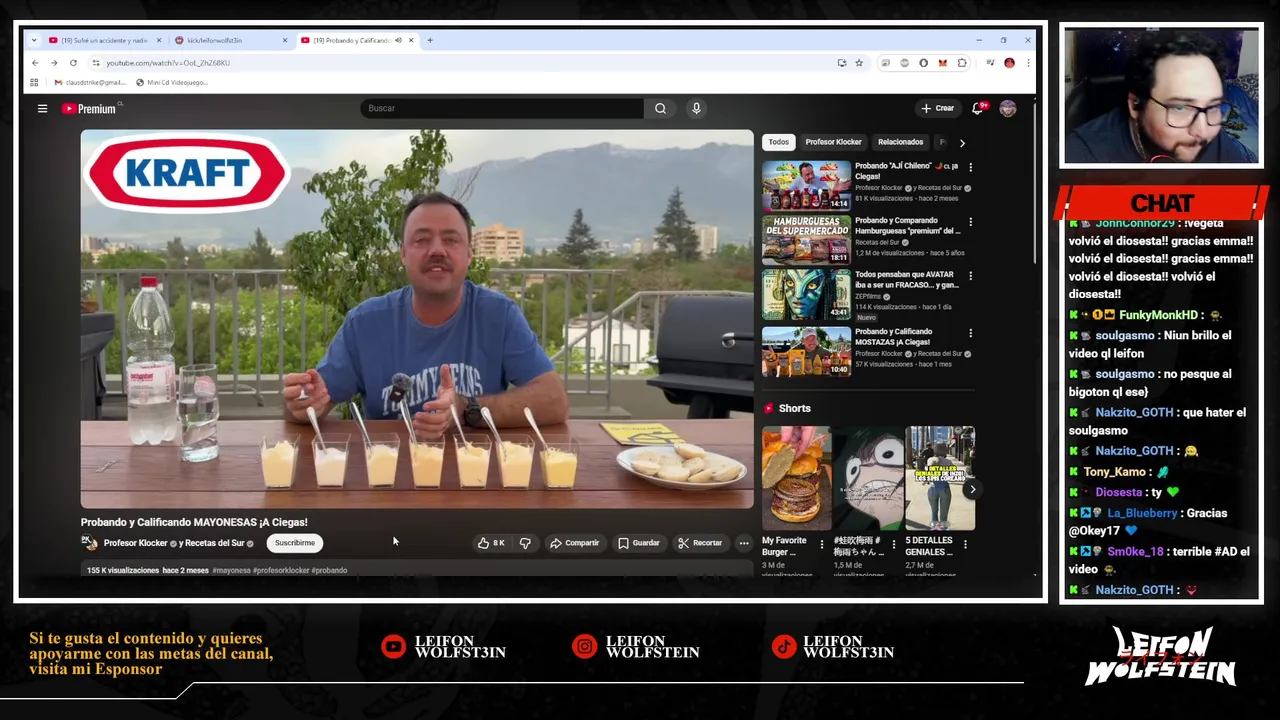Show next Shorts with the arrow

[972, 489]
